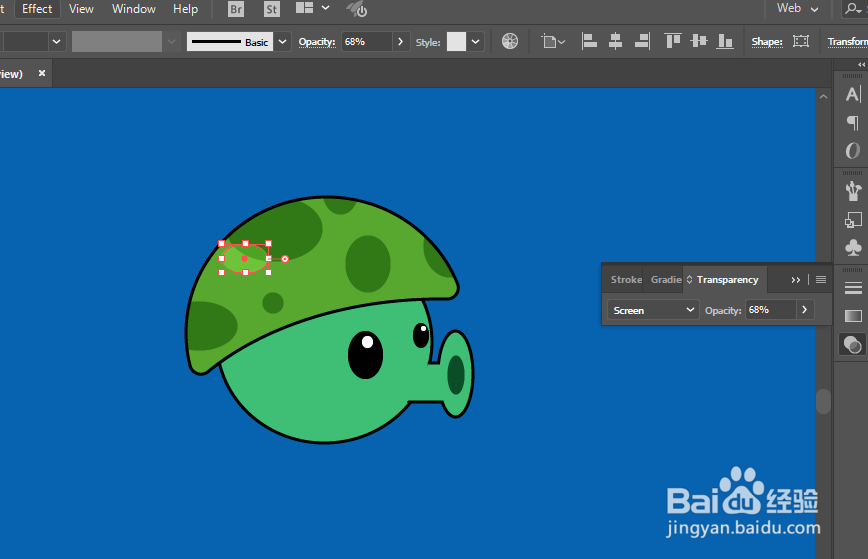Open the Transform link
Viewport: 868px width, 559px height.
click(x=848, y=42)
